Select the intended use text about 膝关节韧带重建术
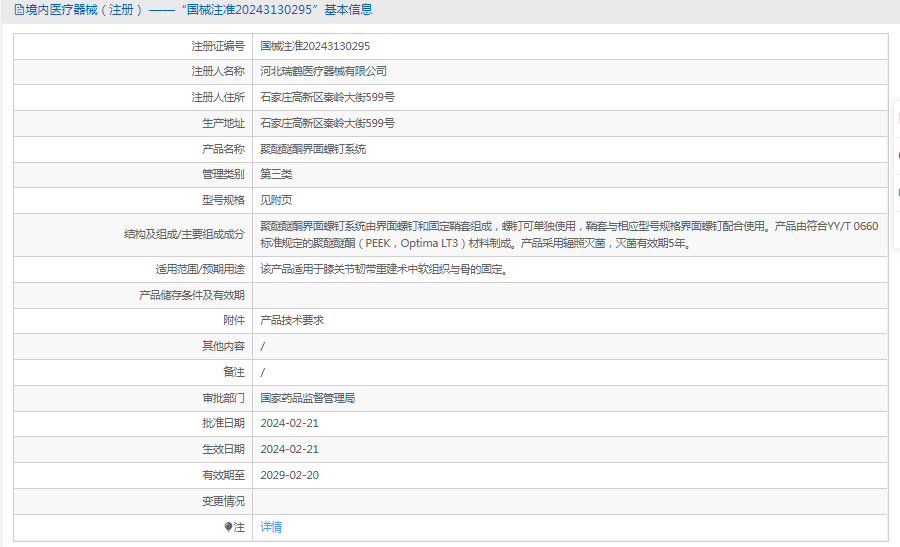The width and height of the screenshot is (900, 547). click(x=383, y=269)
